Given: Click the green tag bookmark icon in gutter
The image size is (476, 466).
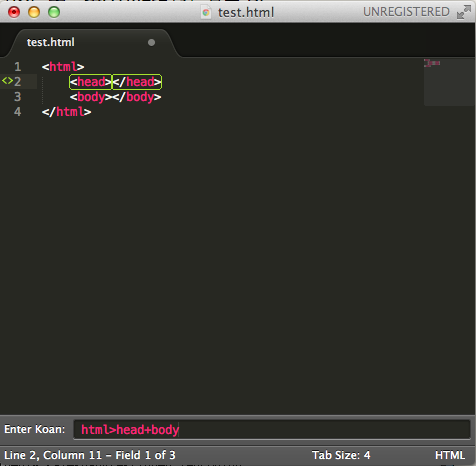Looking at the screenshot, I should [7, 81].
